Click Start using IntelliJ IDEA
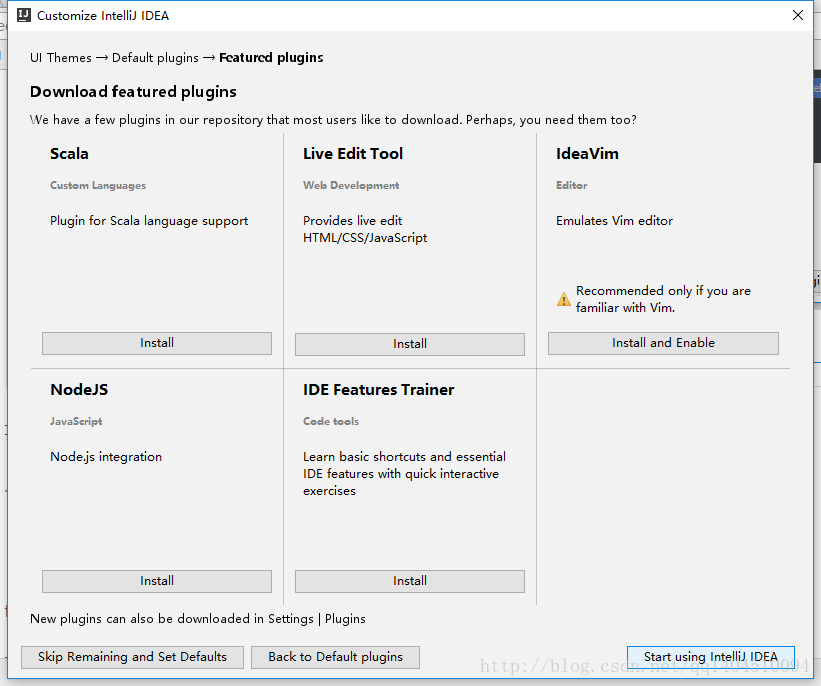The height and width of the screenshot is (686, 821). (x=711, y=657)
